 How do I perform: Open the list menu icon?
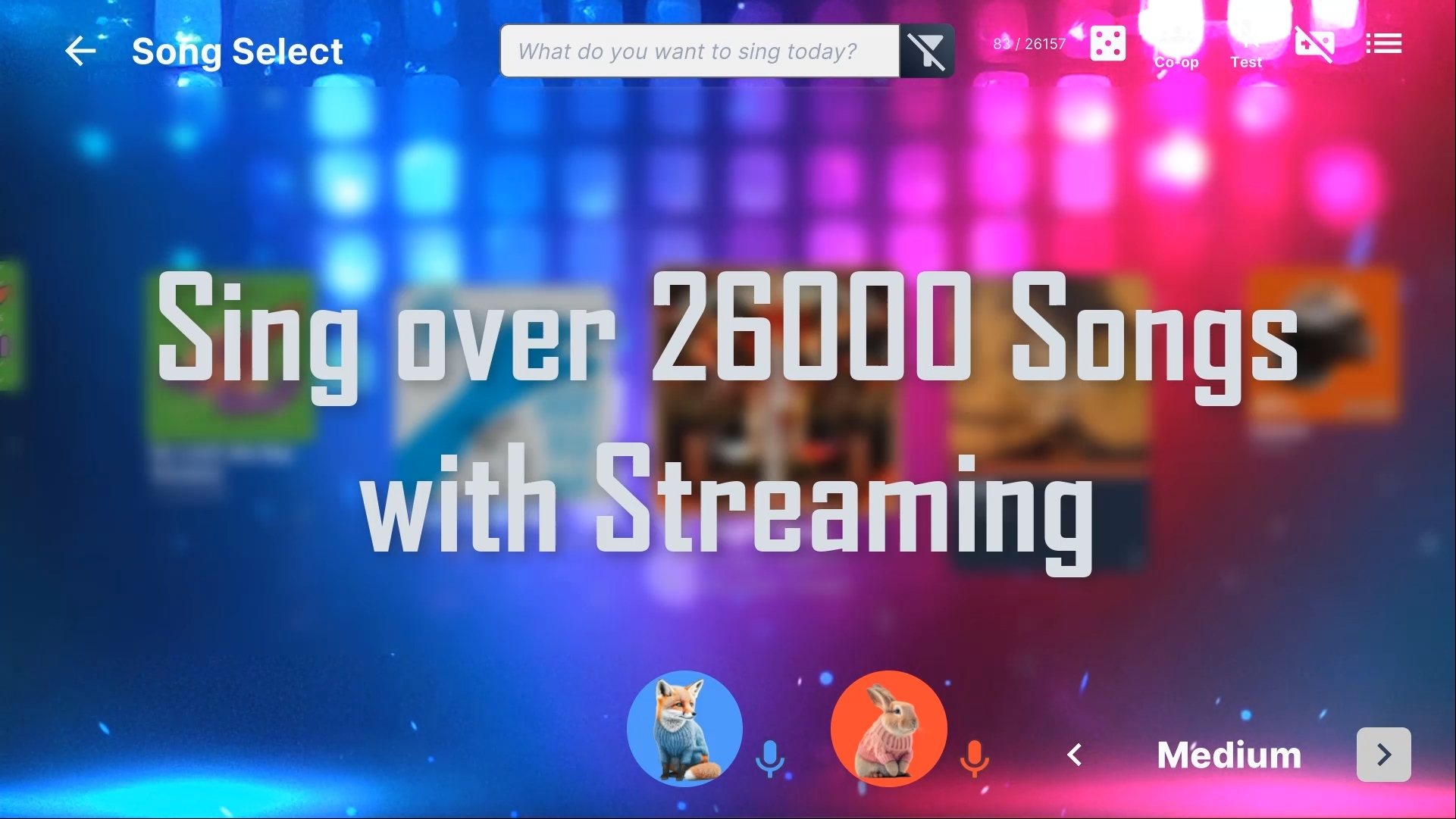(1383, 44)
